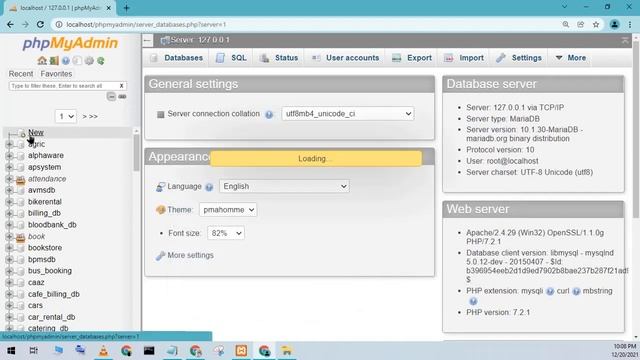Open the Status tab
640x360 pixels.
(279, 58)
